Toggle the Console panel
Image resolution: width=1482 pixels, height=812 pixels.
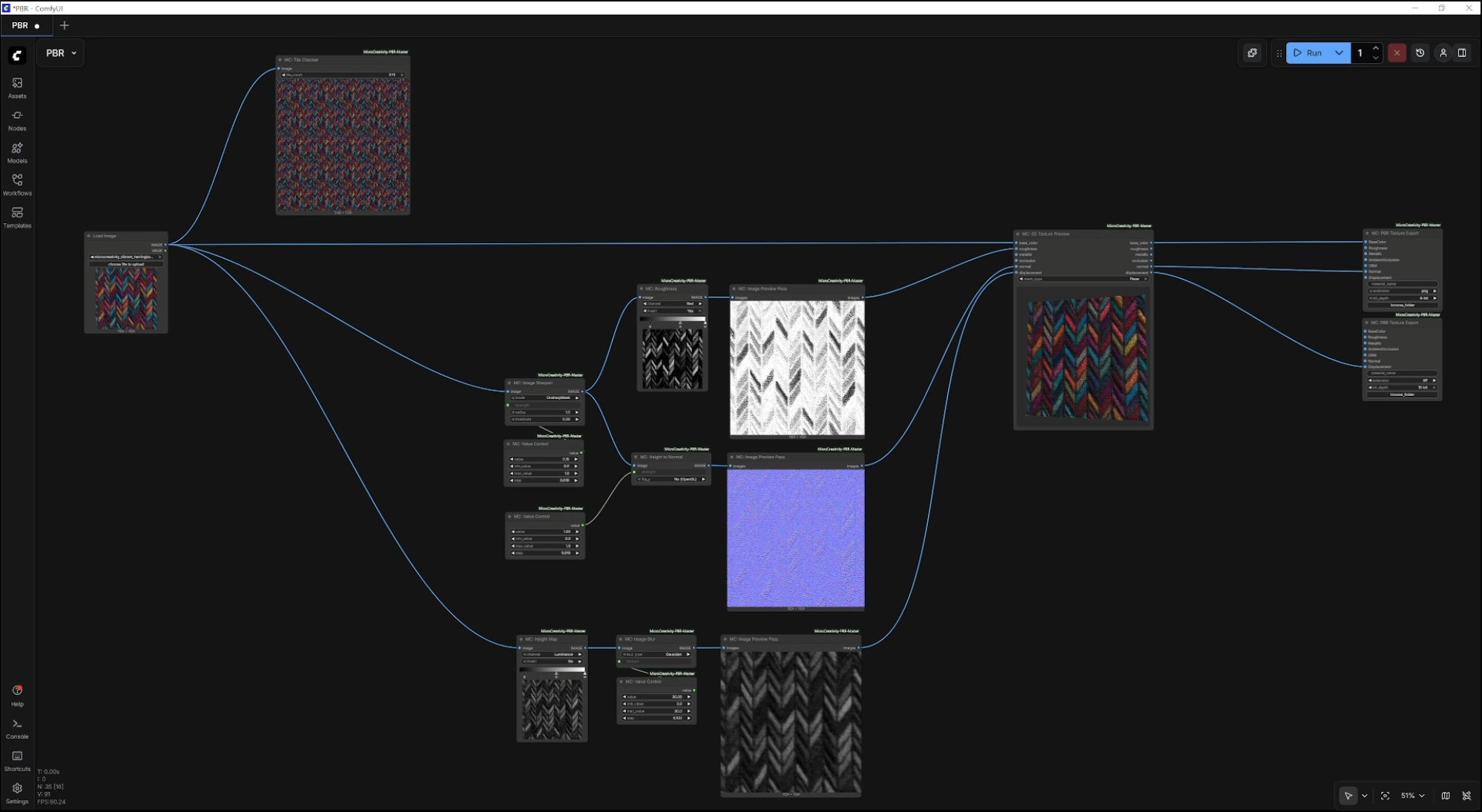tap(17, 728)
